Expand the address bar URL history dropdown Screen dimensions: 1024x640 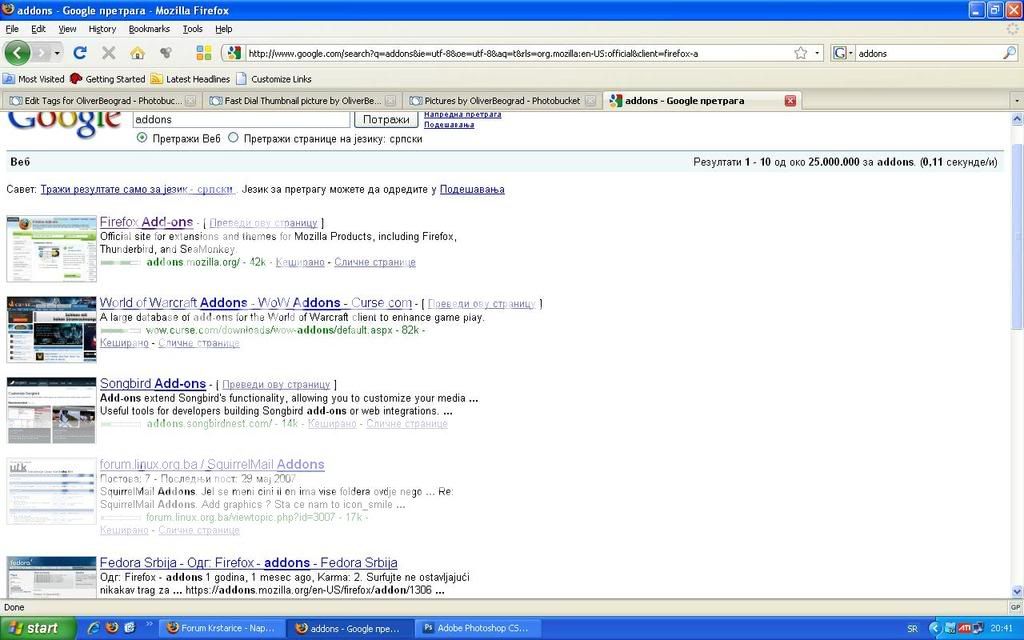point(817,53)
